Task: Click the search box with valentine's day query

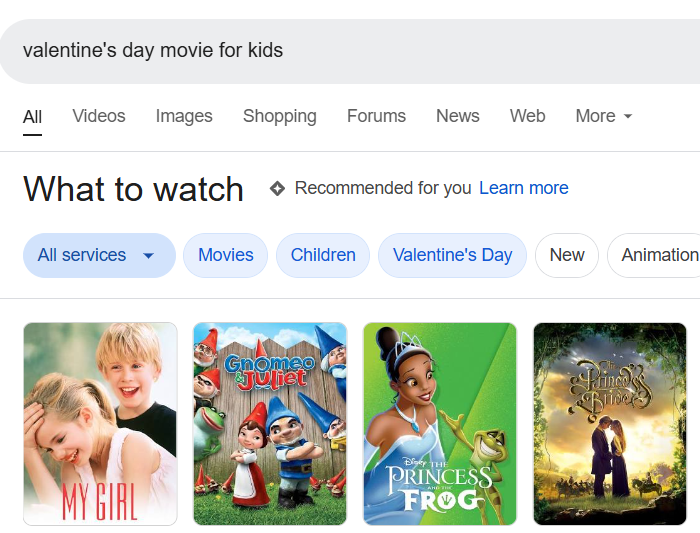Action: pos(350,50)
